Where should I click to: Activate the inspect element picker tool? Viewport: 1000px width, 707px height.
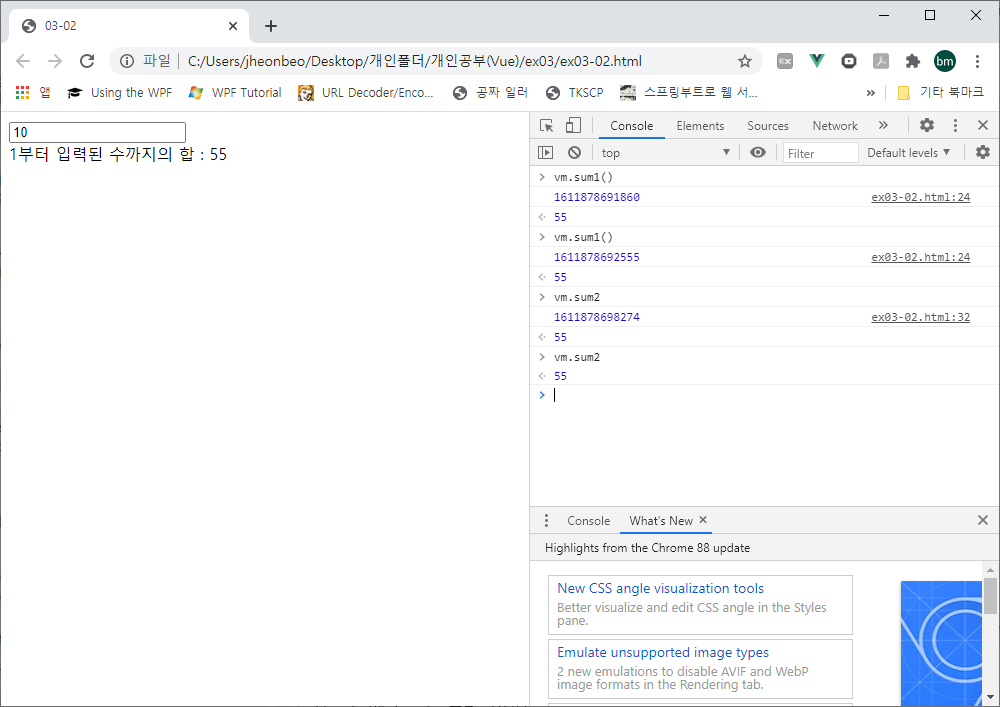tap(547, 126)
